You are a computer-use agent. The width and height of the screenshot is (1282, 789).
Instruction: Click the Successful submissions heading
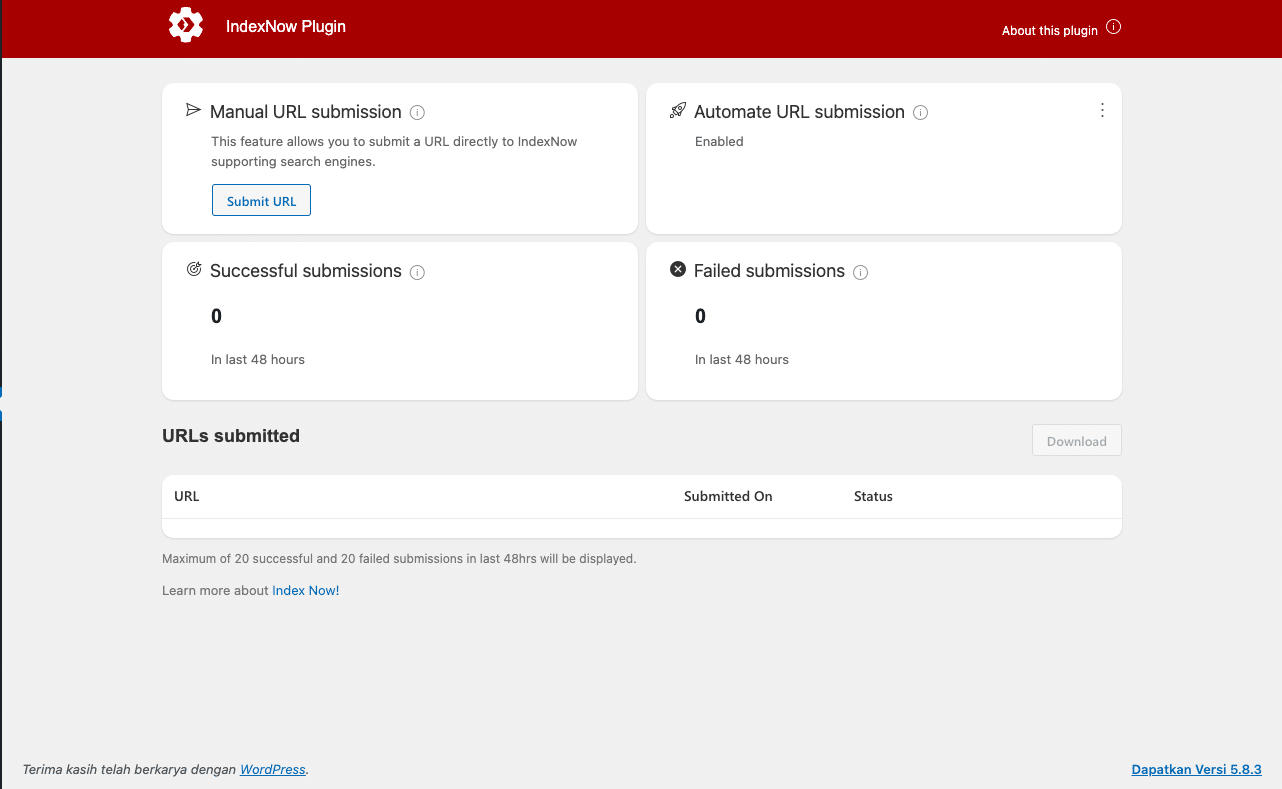pyautogui.click(x=306, y=271)
